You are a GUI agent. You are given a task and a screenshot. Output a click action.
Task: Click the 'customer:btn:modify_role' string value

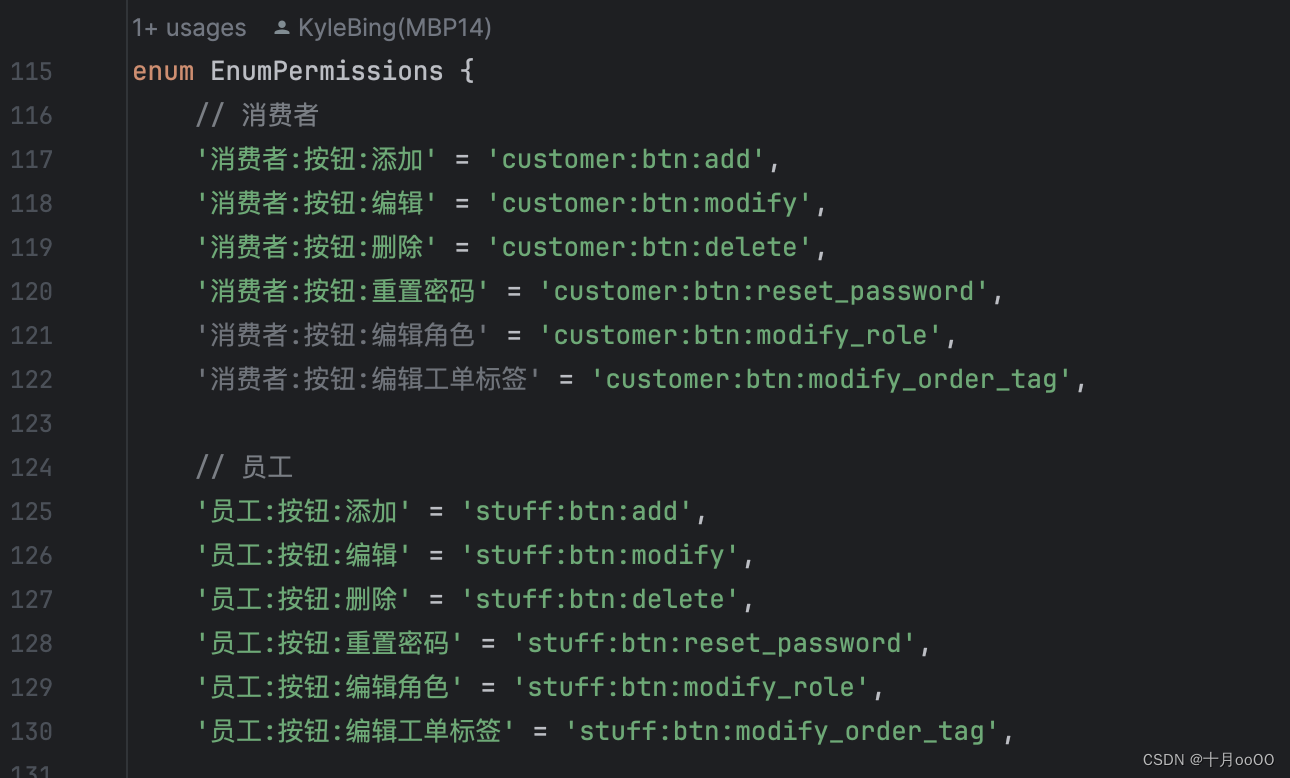(x=741, y=336)
